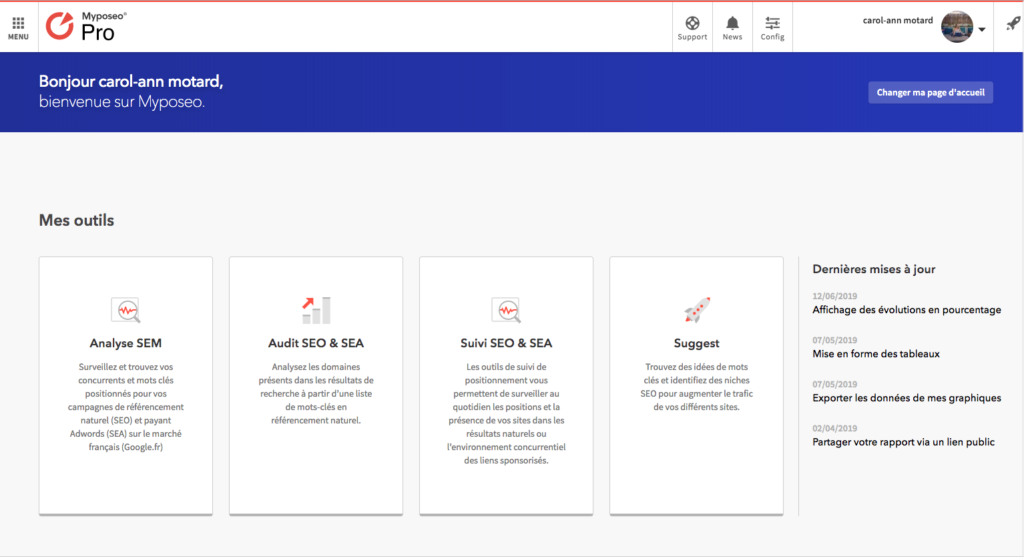Image resolution: width=1024 pixels, height=557 pixels.
Task: Click the Myposeo Pro logo
Action: click(x=87, y=26)
